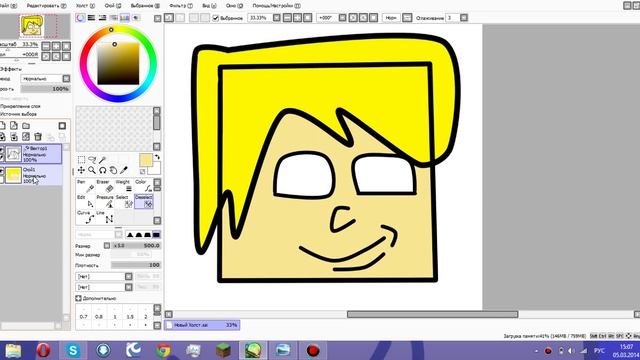This screenshot has height=360, width=640.
Task: Toggle the color wheel panel
Action: click(80, 18)
